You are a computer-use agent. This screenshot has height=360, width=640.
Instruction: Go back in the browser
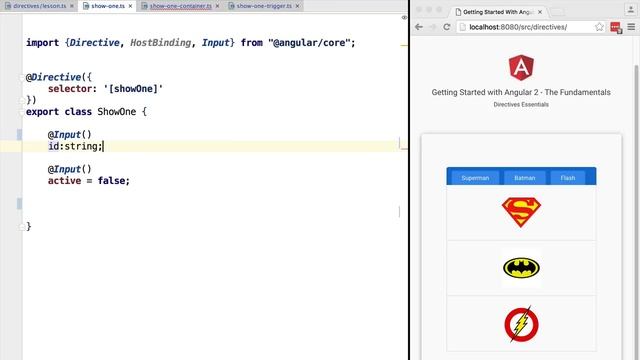[x=419, y=27]
